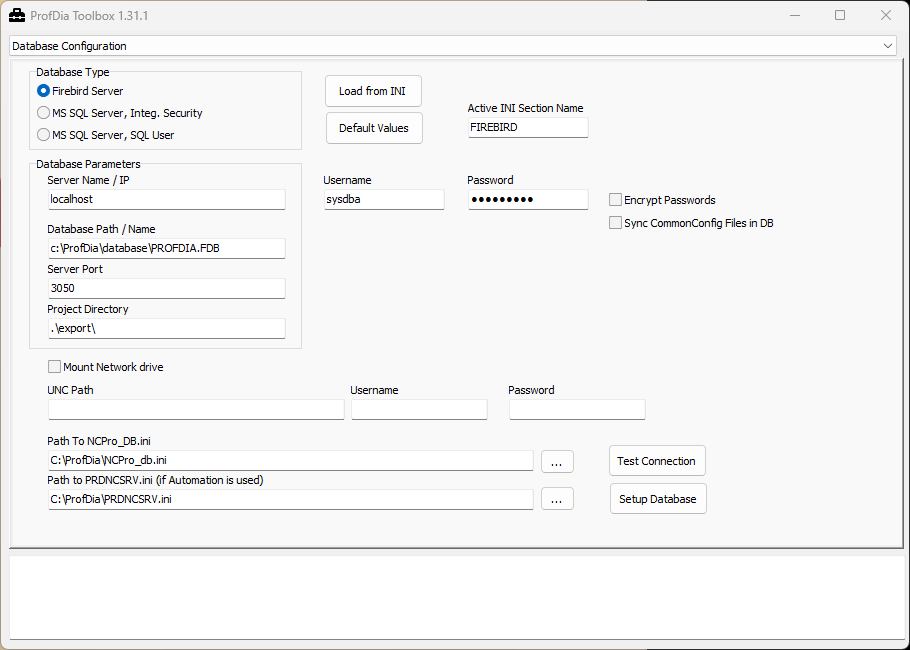Focus the Database Path / Name field
Screen dimensions: 910x650
click(166, 248)
